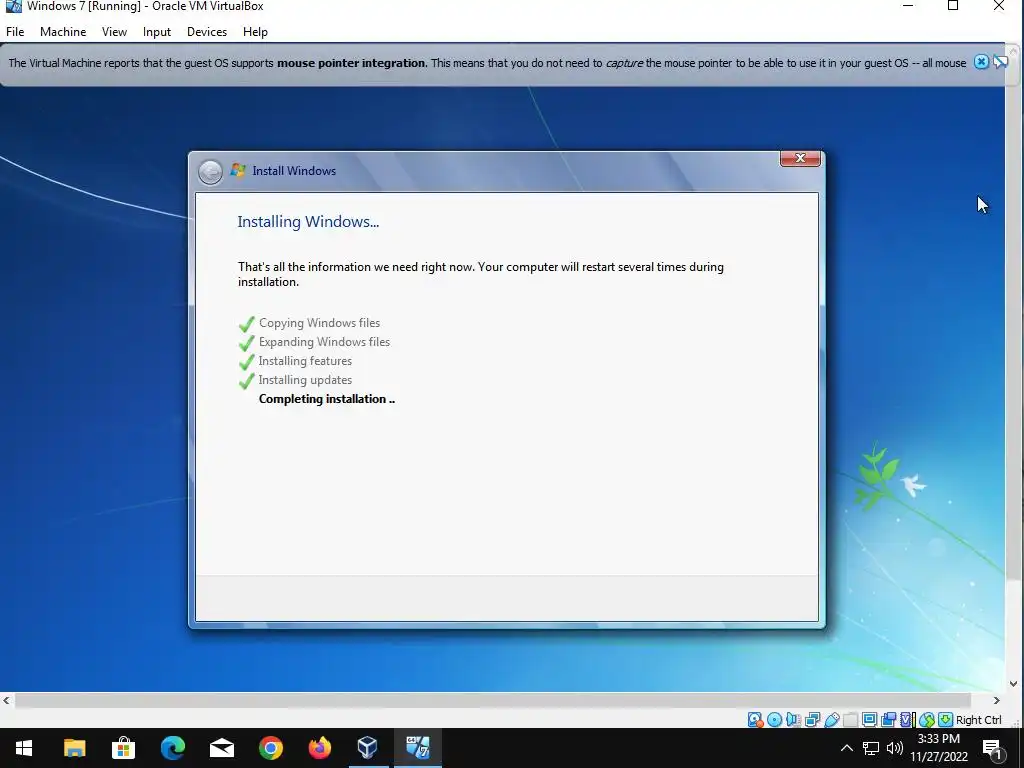Click the Right Ctrl host key label
Viewport: 1024px width, 768px height.
(x=978, y=720)
